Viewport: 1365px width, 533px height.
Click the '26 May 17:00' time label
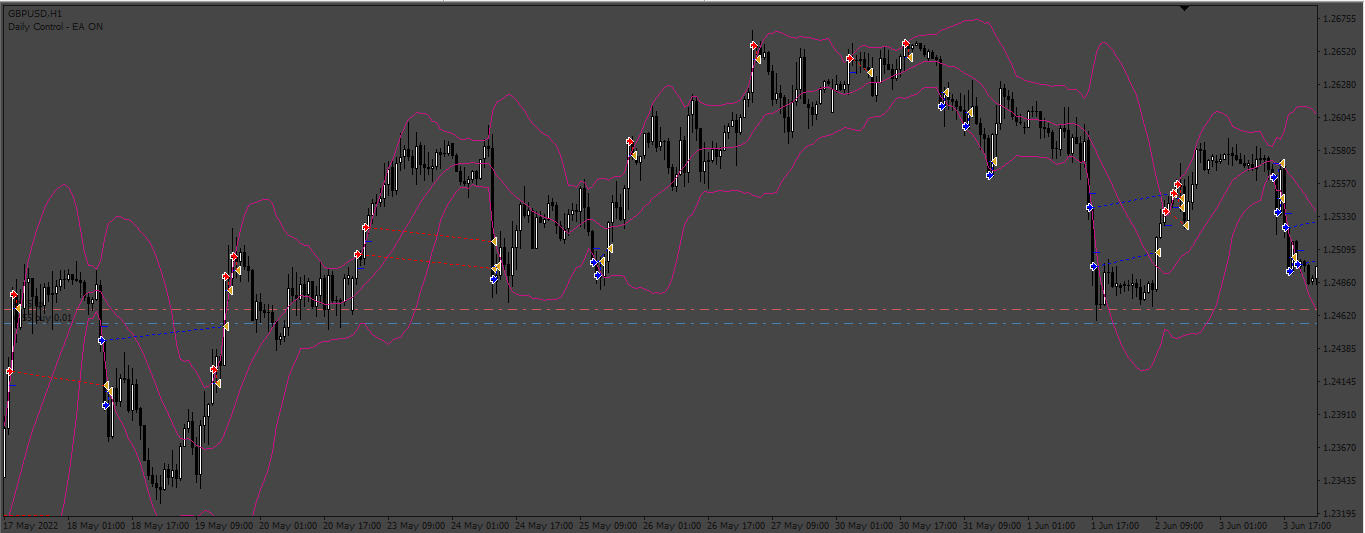coord(737,525)
